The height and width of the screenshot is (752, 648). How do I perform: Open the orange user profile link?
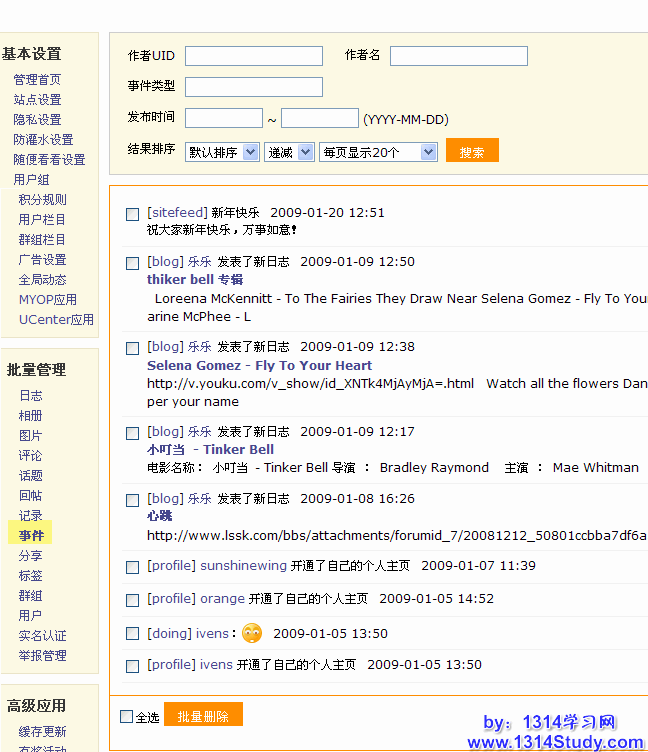[x=222, y=599]
